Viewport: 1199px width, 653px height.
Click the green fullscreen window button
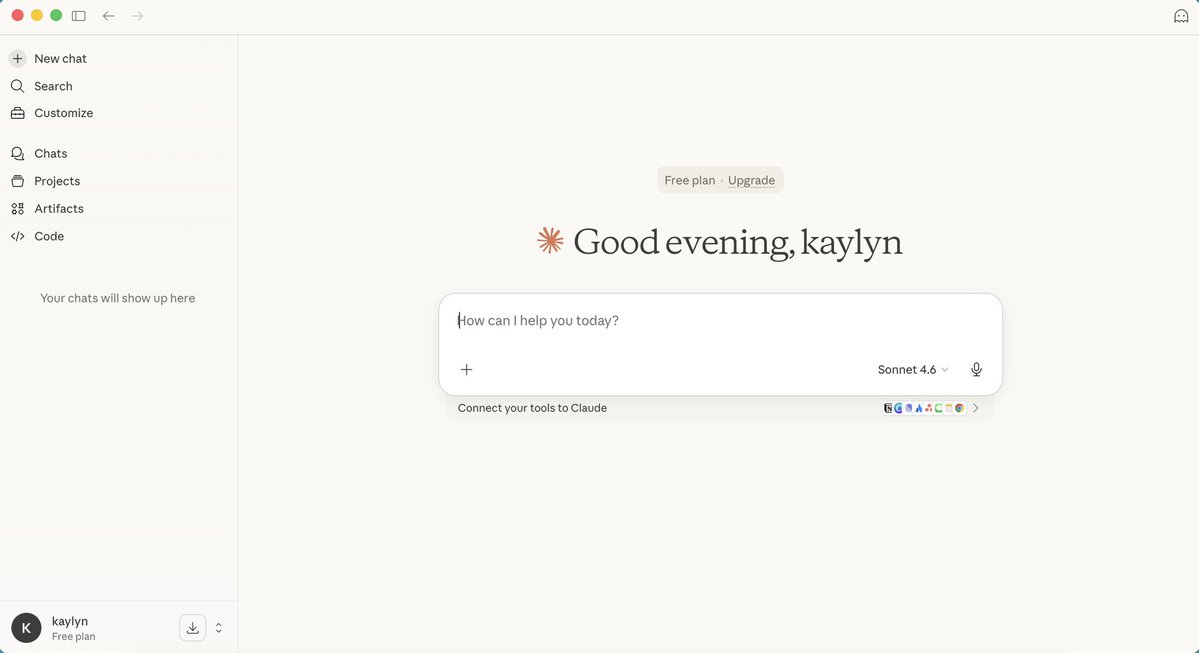[x=56, y=15]
